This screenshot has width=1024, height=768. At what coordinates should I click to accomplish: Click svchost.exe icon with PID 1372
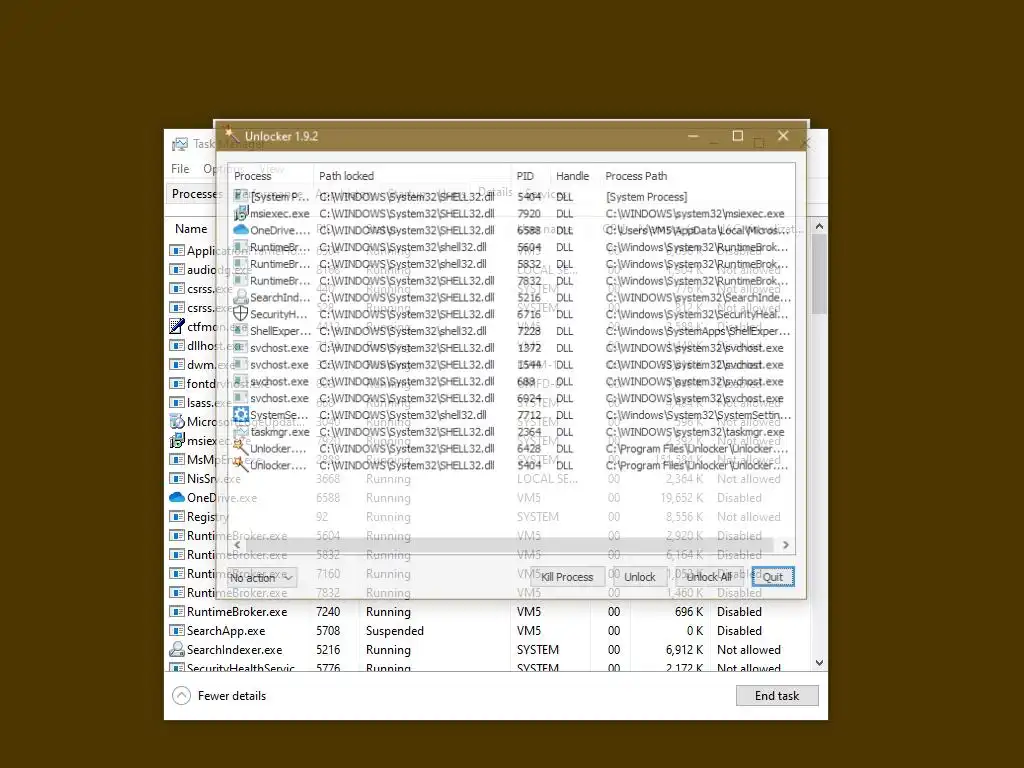click(240, 347)
